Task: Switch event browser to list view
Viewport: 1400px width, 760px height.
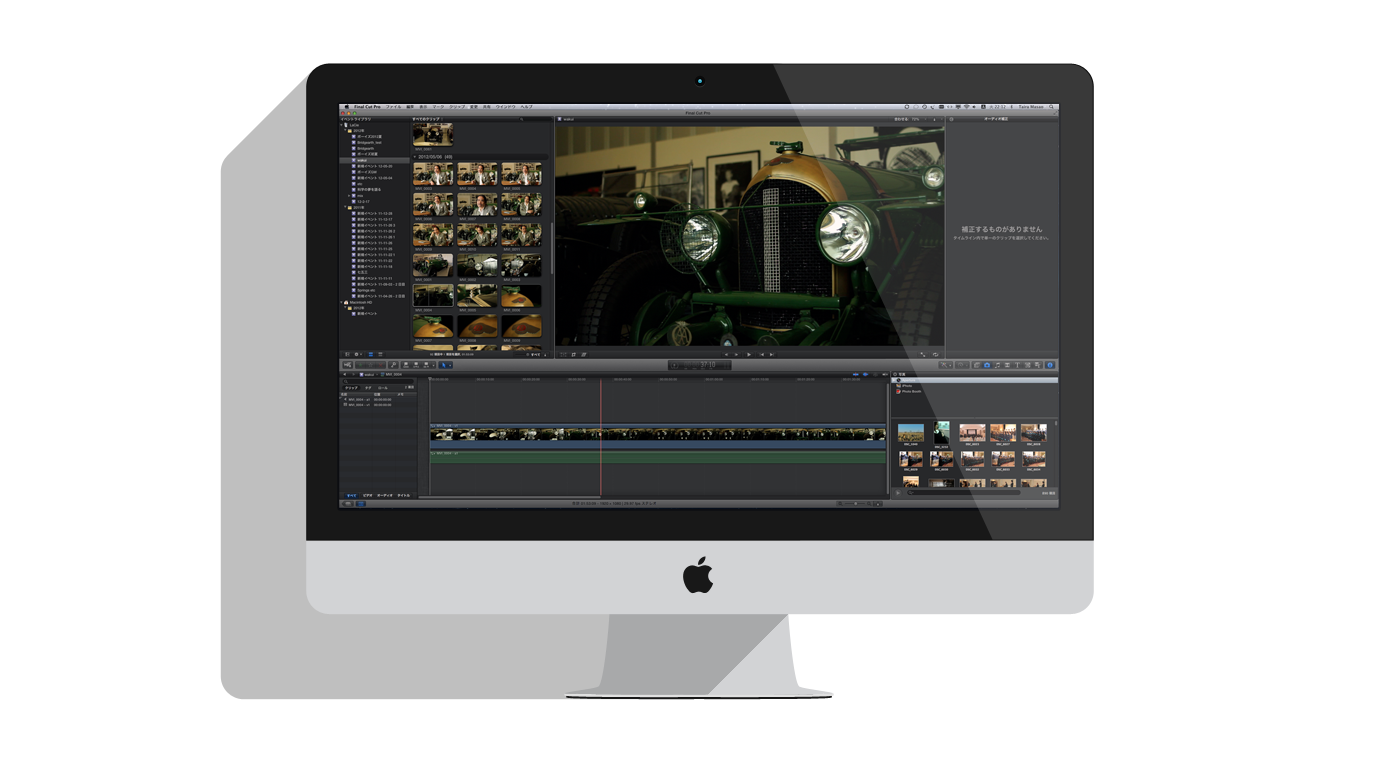Action: tap(380, 354)
